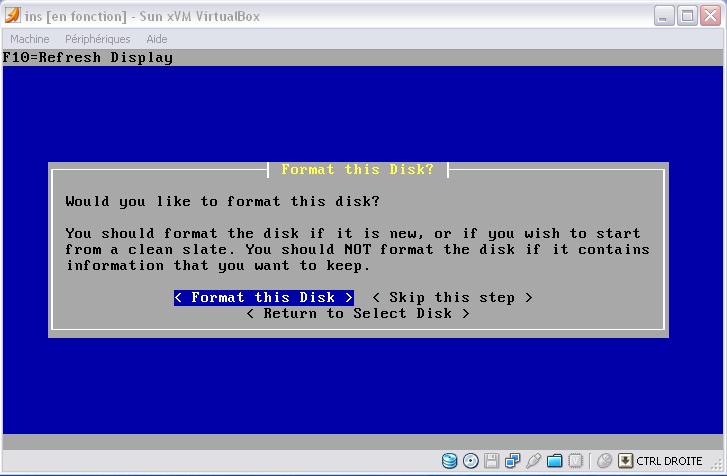This screenshot has width=727, height=476.
Task: Minimize the VirtualBox window
Action: coord(664,16)
